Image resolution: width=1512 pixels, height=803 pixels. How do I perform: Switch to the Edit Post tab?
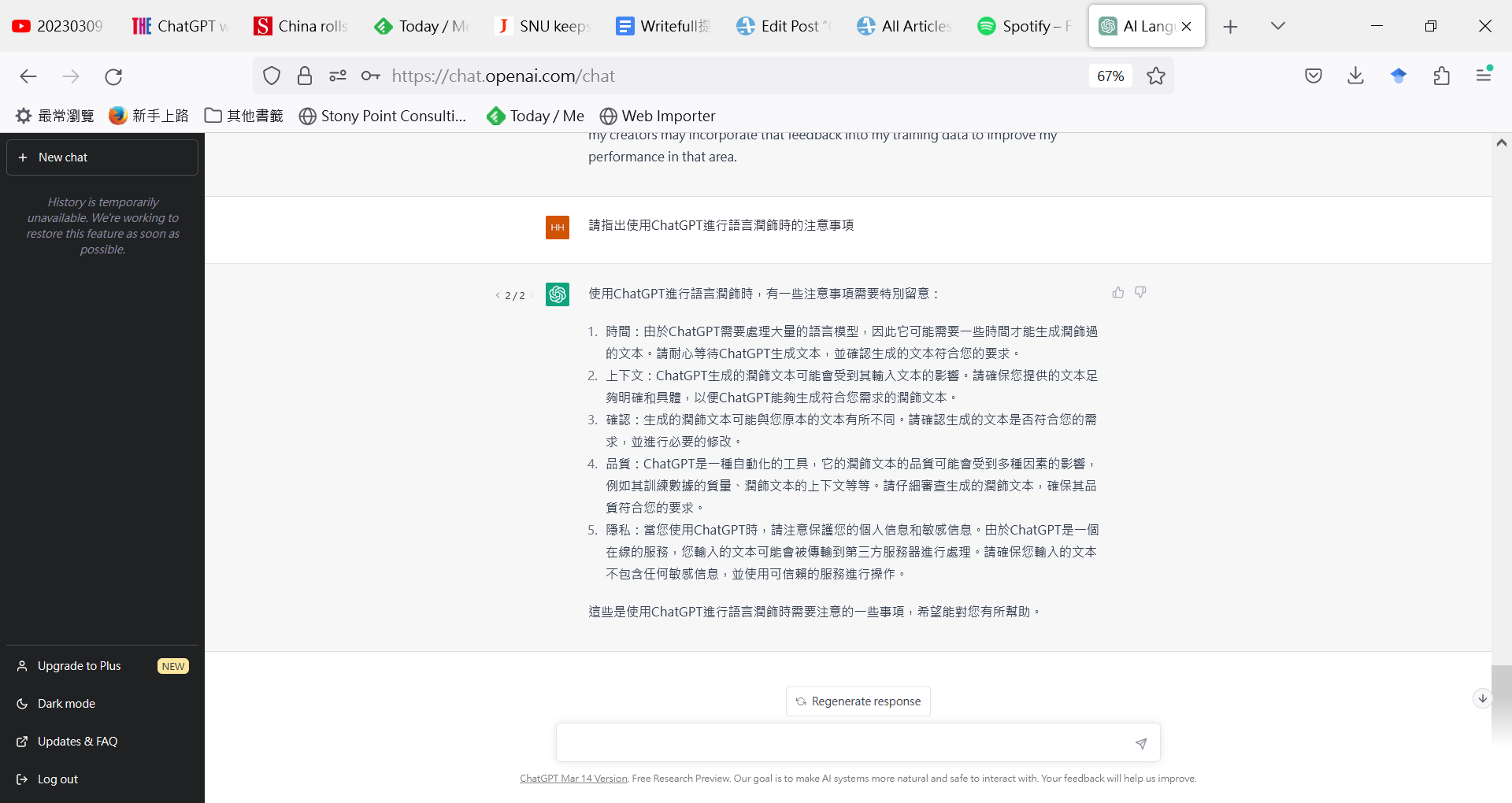pos(784,26)
